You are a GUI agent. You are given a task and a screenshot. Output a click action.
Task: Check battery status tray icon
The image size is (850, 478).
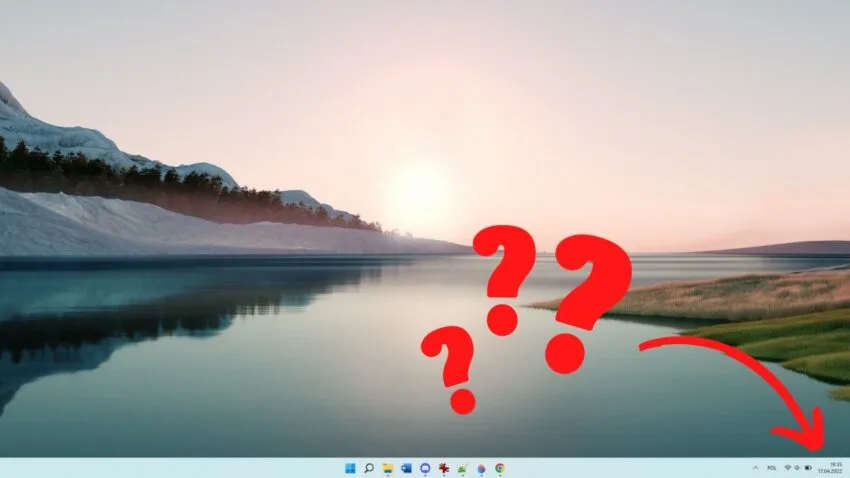[808, 468]
